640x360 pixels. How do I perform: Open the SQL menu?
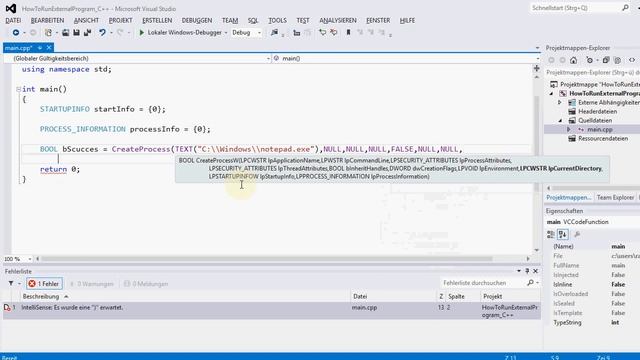(x=253, y=20)
